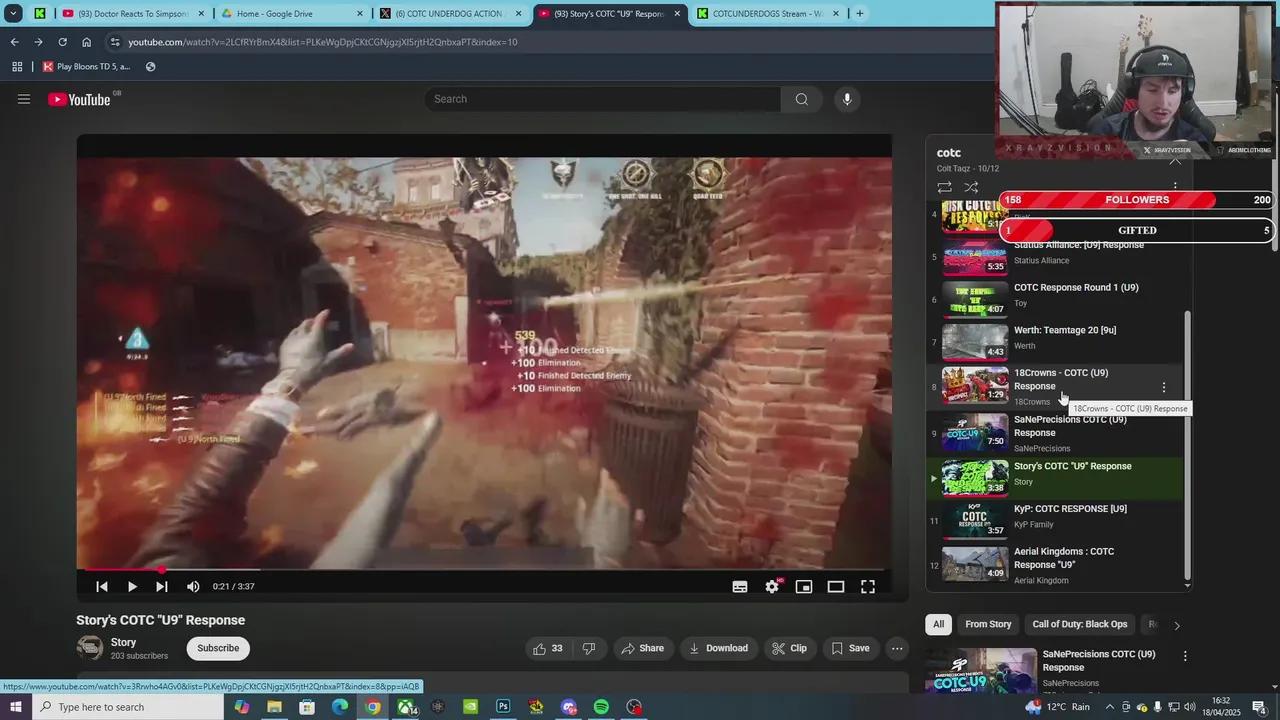The height and width of the screenshot is (720, 1280).
Task: Switch to COTC UNDERDOG ACTION X tab
Action: pyautogui.click(x=451, y=14)
